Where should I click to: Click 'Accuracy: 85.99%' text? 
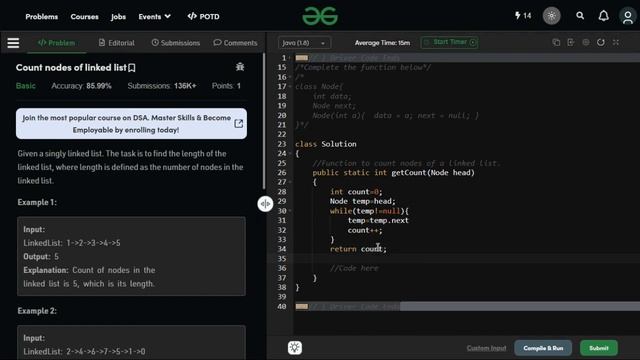click(x=81, y=86)
